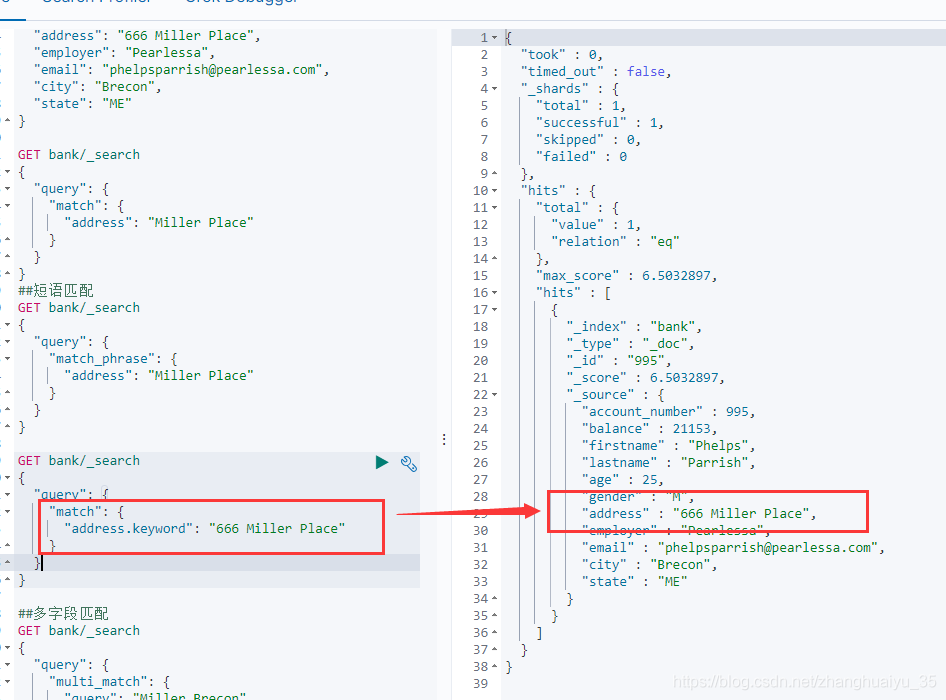Collapse the hit document at line 17
The width and height of the screenshot is (946, 700).
click(495, 310)
